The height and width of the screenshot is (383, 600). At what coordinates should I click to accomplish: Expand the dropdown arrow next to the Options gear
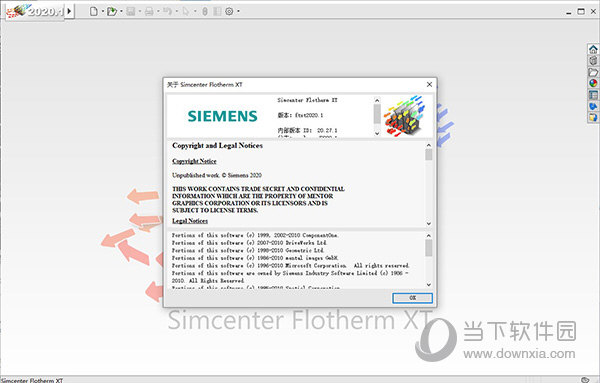(x=238, y=11)
